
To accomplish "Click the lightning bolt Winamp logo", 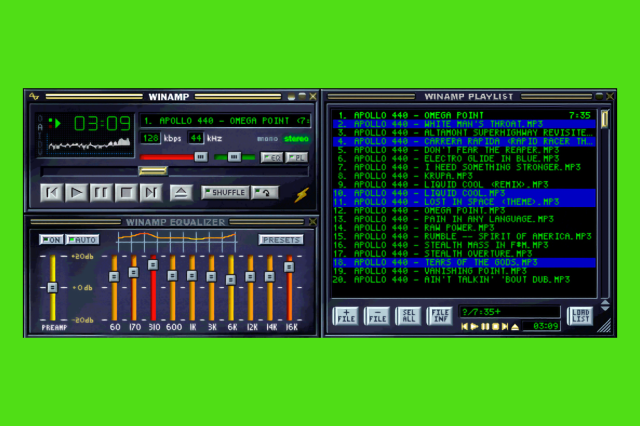I will coord(301,193).
